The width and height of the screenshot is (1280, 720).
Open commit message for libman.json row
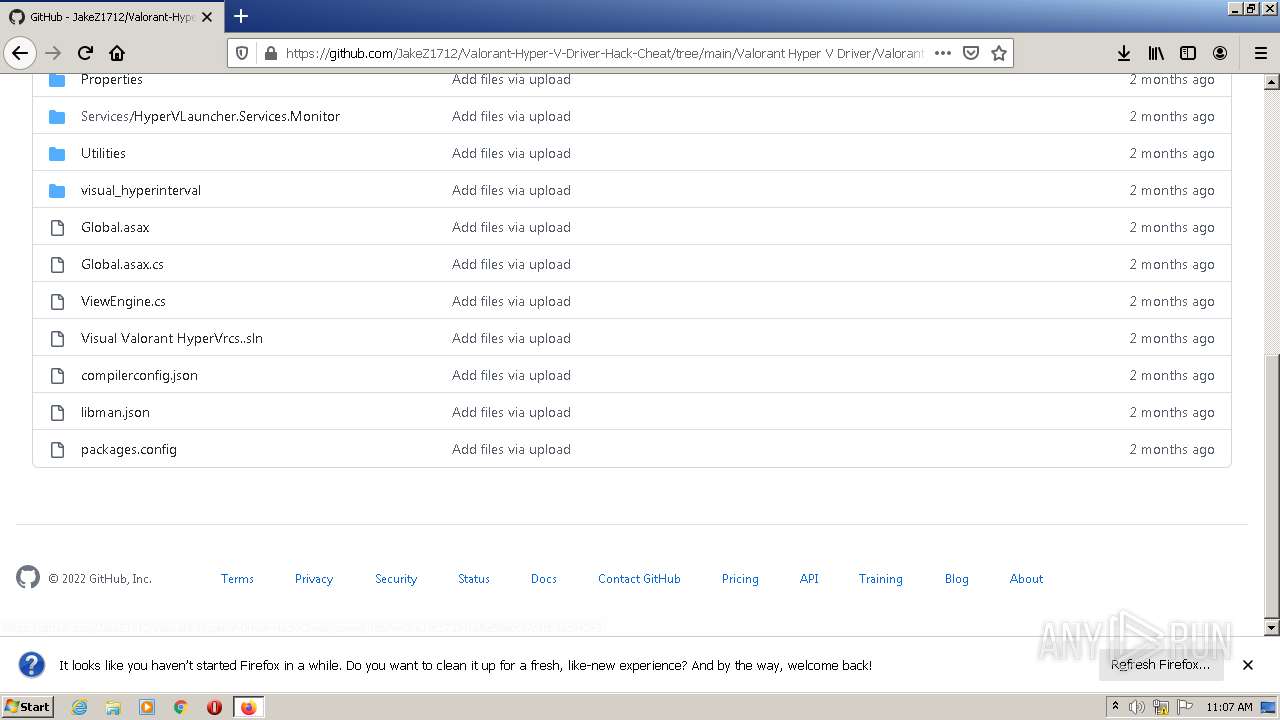[x=511, y=412]
